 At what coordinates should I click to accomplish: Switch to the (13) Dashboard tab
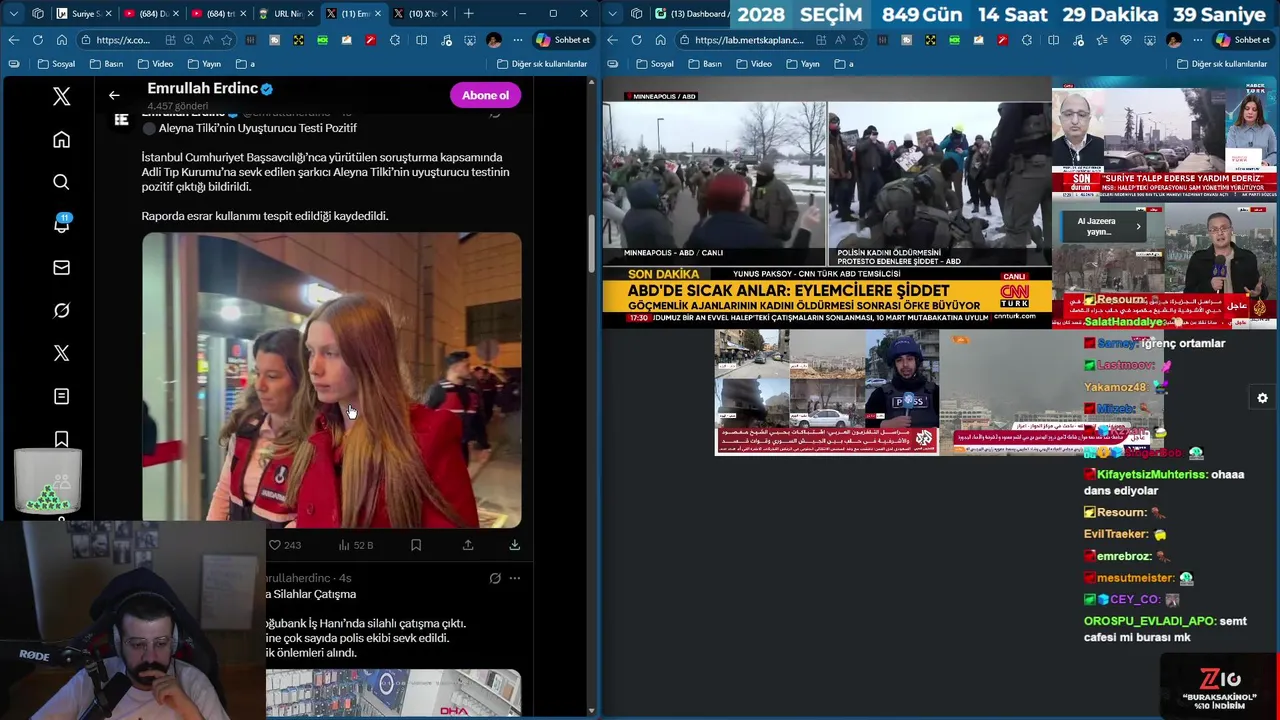[x=692, y=14]
